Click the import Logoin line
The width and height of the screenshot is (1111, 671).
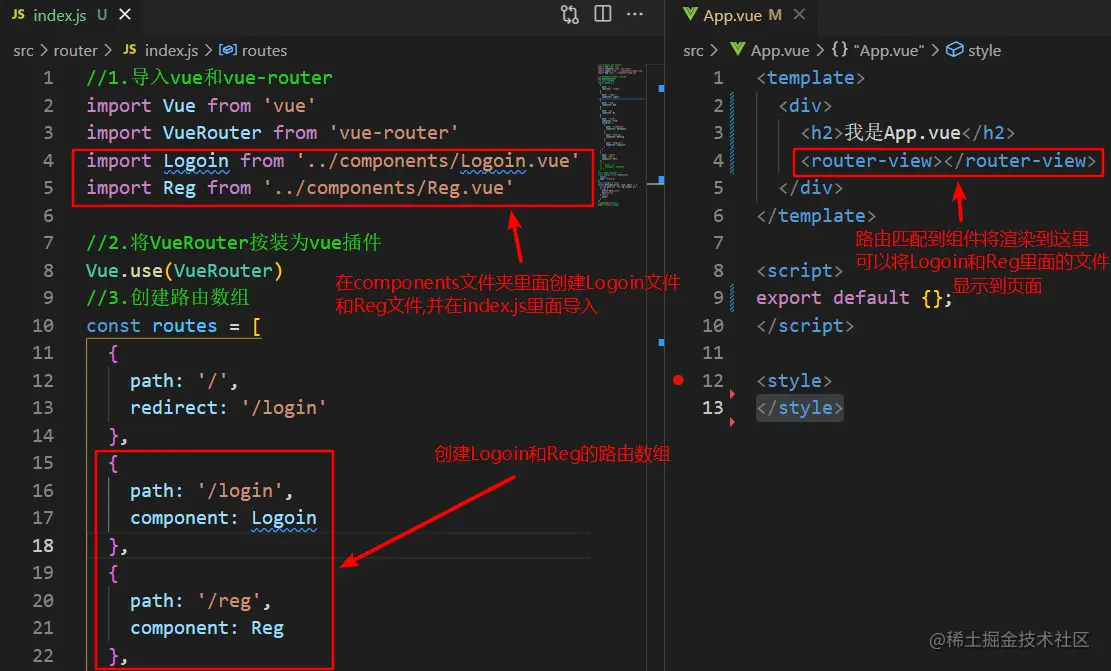332,161
